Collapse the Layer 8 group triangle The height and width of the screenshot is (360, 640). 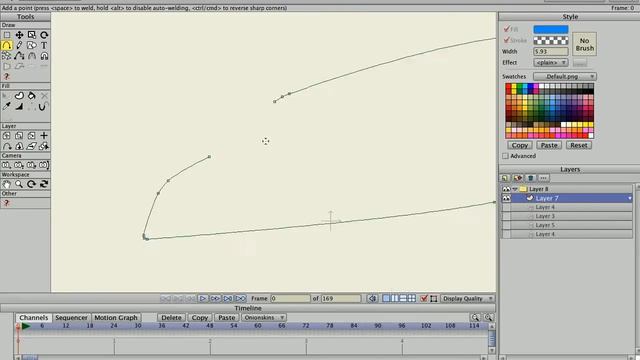click(x=515, y=189)
